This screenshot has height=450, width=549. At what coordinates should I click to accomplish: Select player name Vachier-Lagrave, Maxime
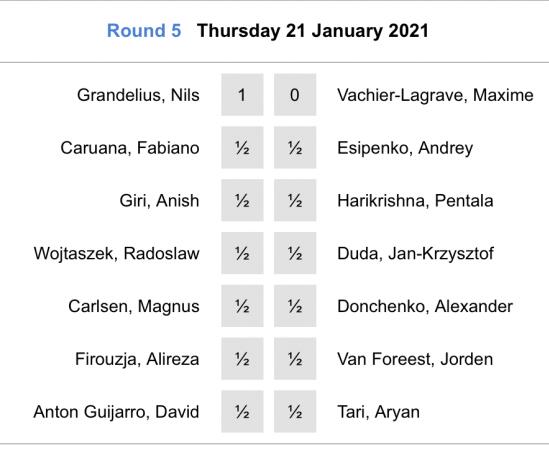435,95
